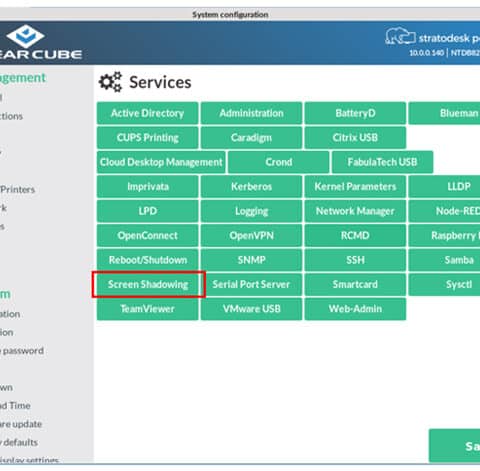
Task: Open the Kerberos service settings
Action: (251, 186)
